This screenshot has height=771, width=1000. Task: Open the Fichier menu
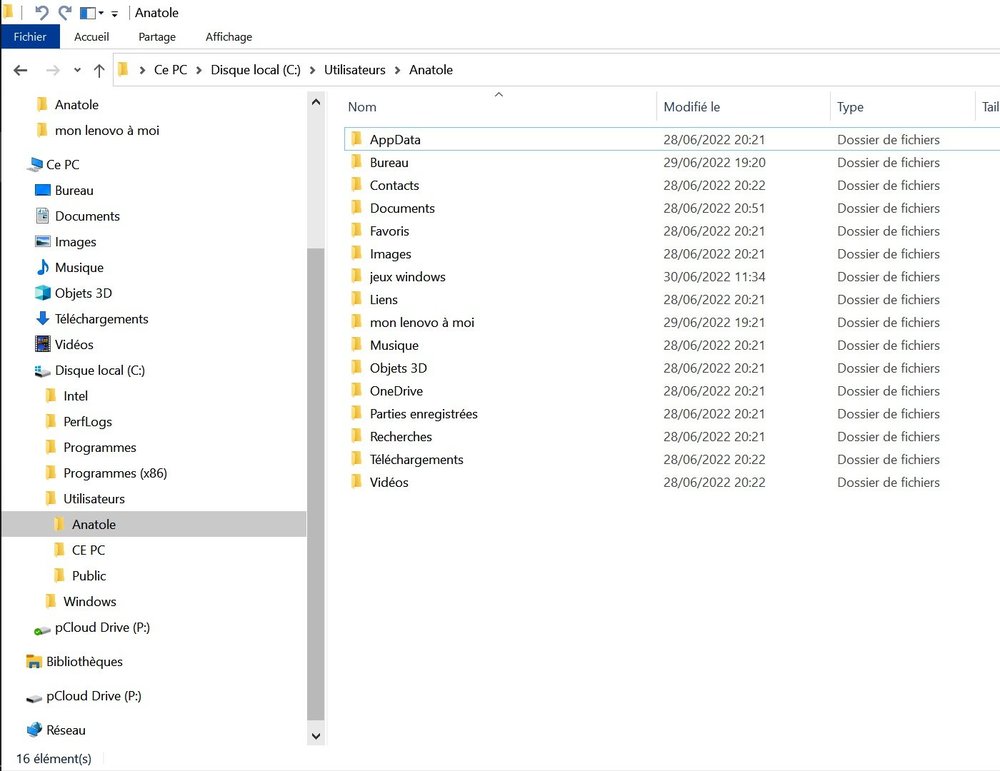30,37
